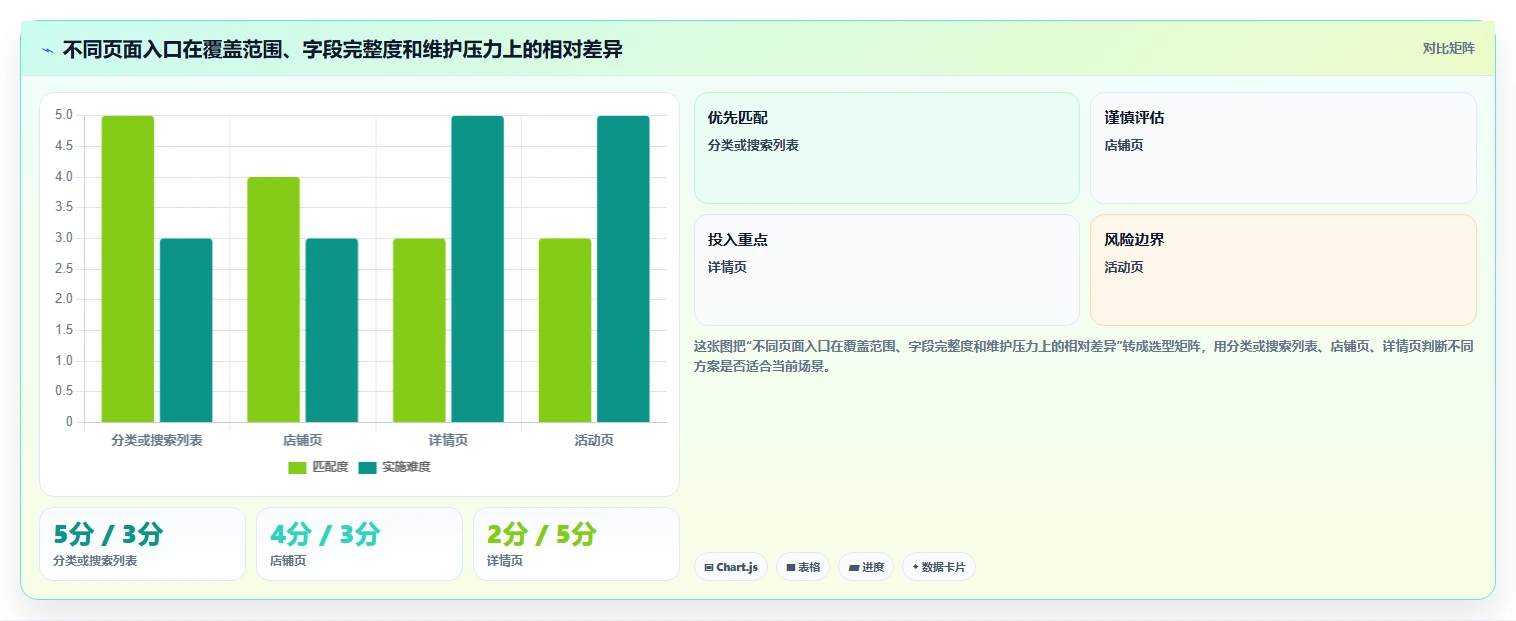The width and height of the screenshot is (1516, 621).
Task: Click the 分类或搜索列表 x-axis label
Action: [157, 440]
